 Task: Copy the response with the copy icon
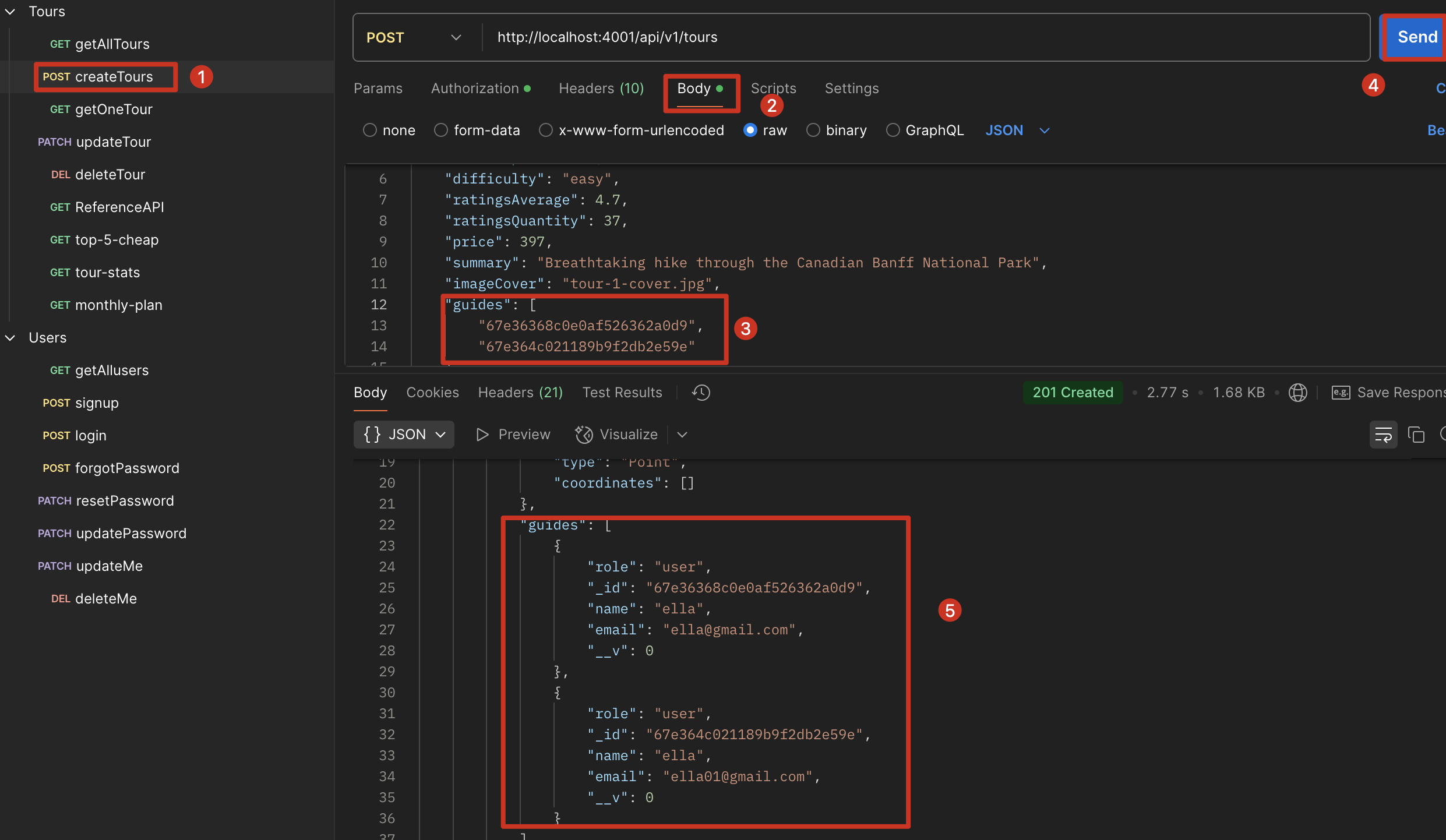click(x=1416, y=435)
